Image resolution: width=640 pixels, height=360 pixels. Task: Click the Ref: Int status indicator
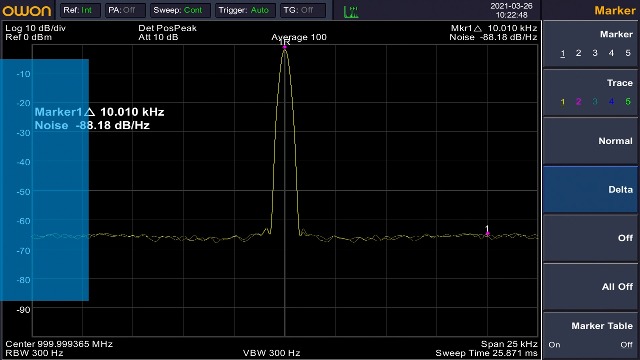click(80, 10)
